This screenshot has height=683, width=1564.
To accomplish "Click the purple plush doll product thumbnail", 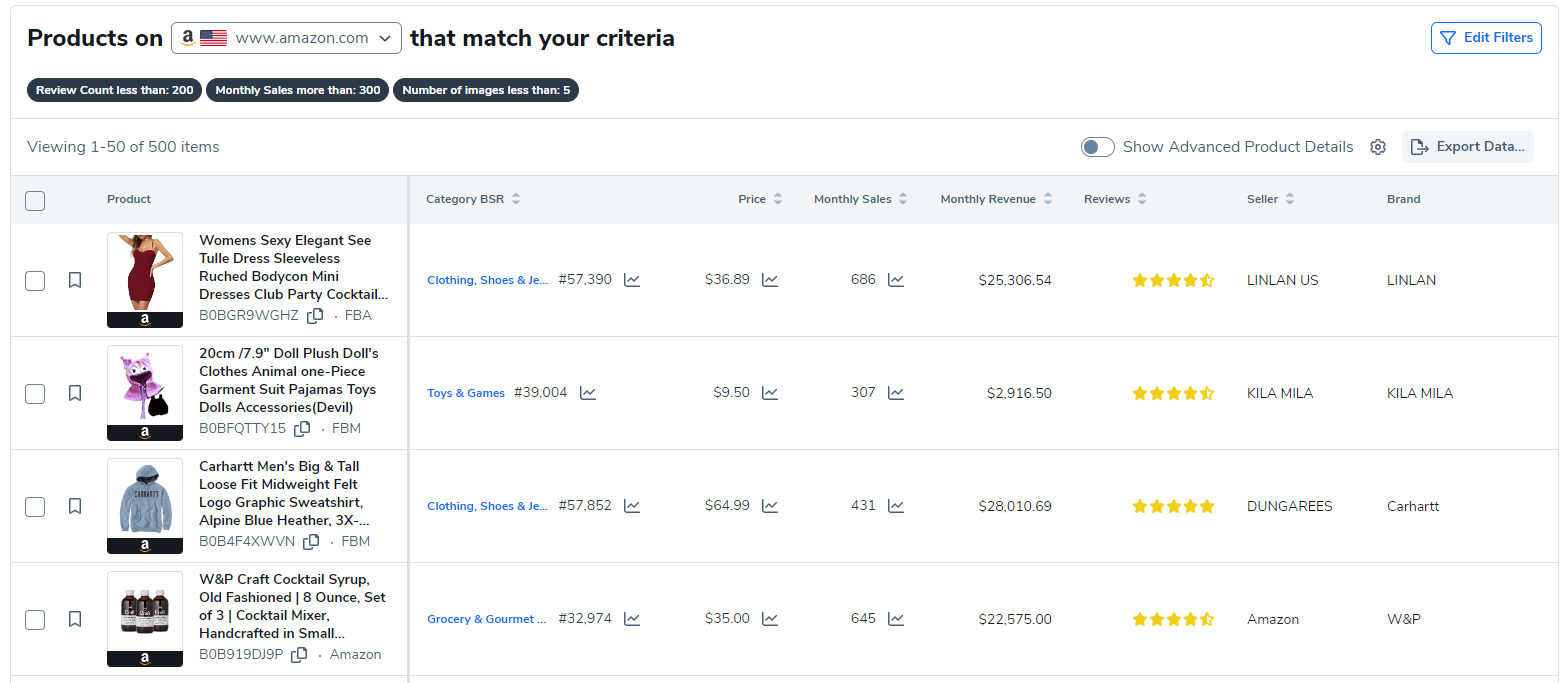I will (x=145, y=386).
